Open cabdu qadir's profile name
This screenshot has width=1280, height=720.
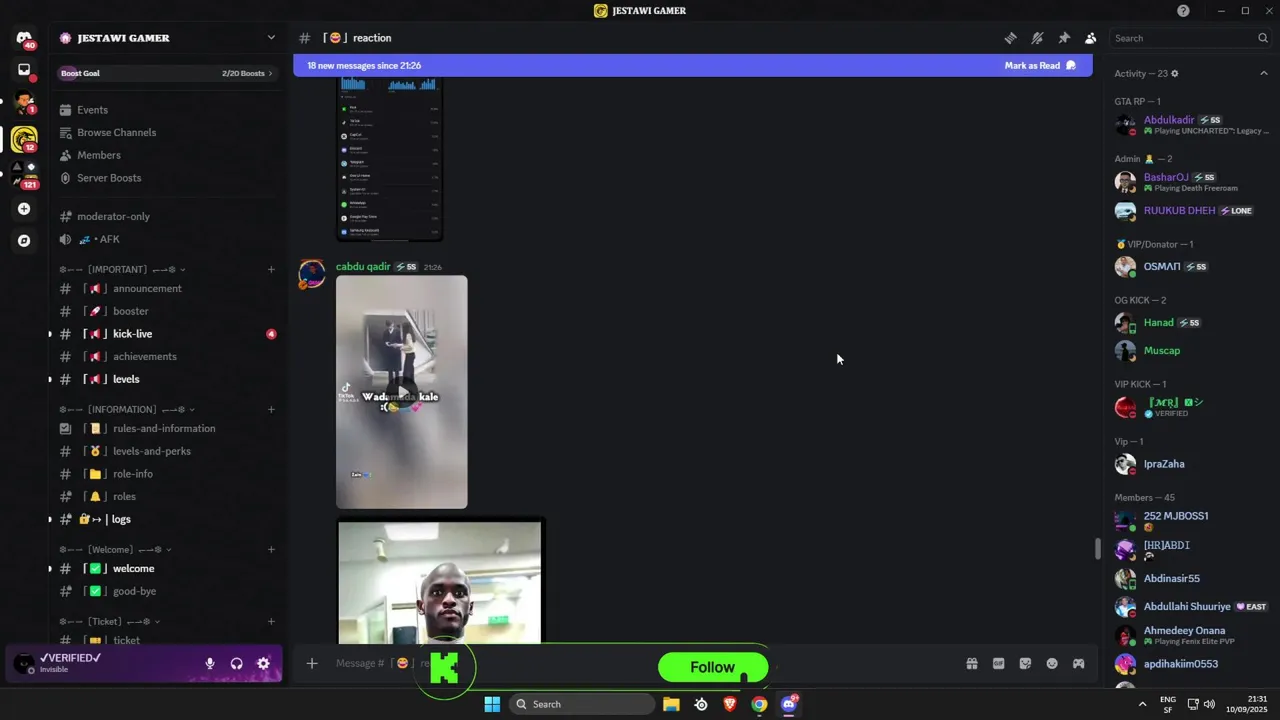[x=363, y=267]
